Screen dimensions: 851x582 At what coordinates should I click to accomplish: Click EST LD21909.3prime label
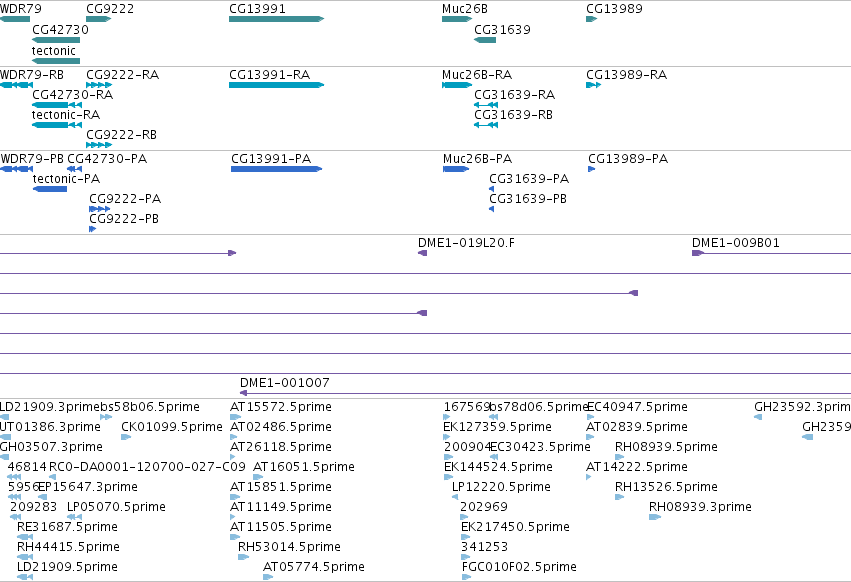pyautogui.click(x=49, y=407)
